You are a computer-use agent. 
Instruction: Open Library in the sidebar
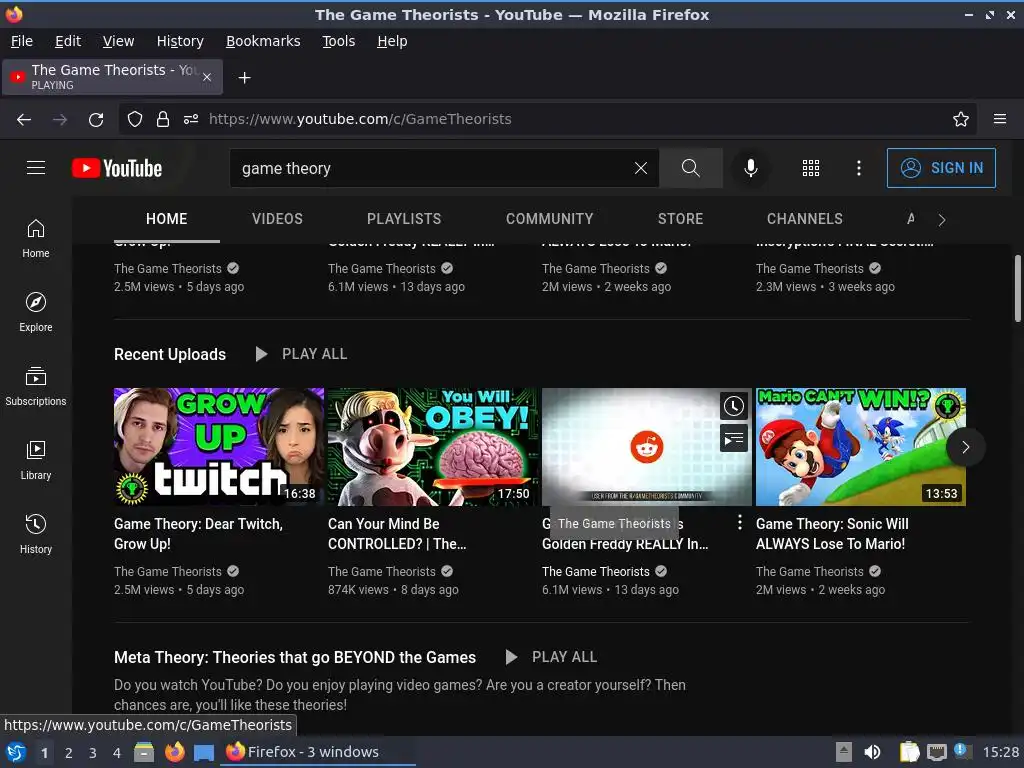36,460
